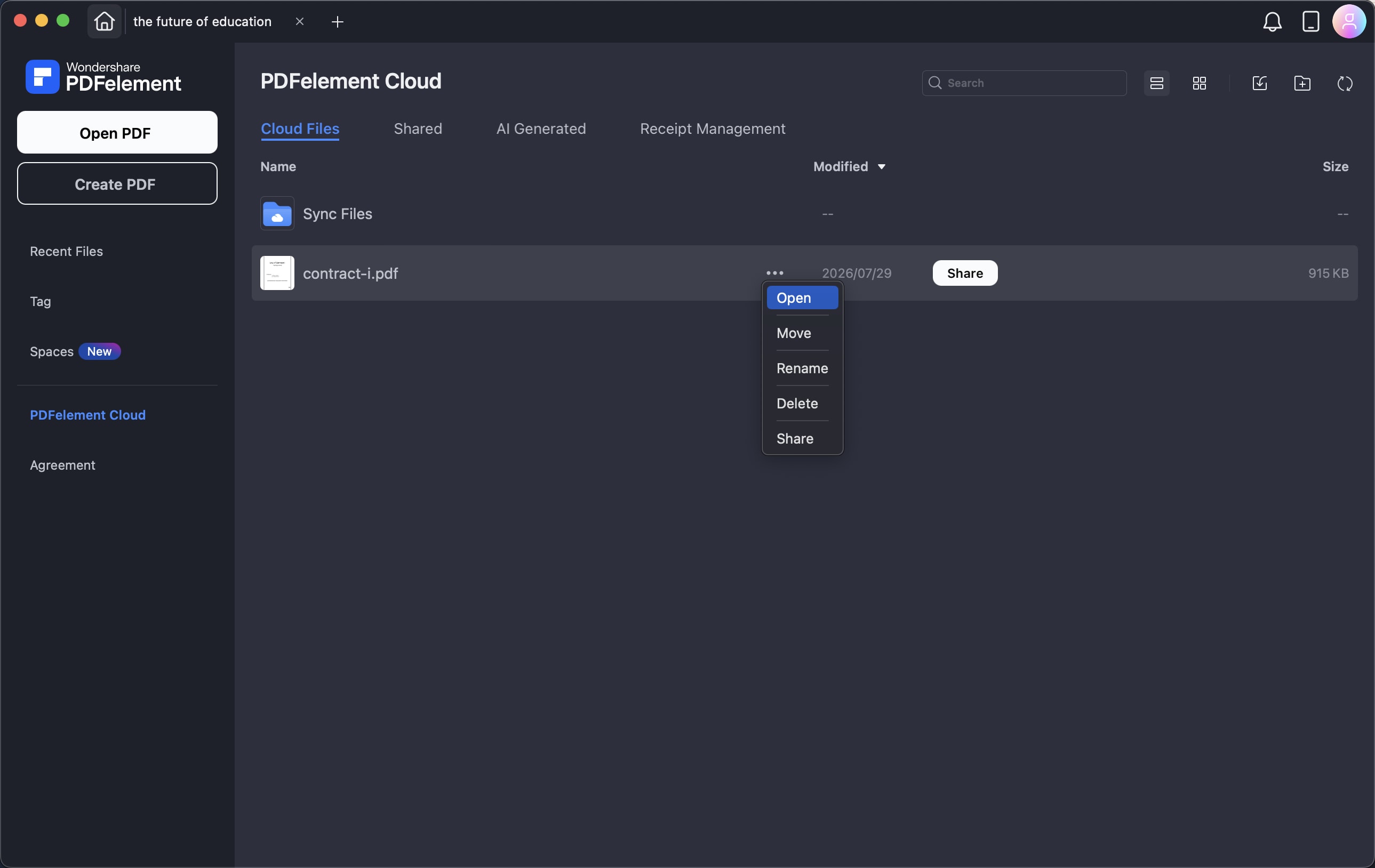The width and height of the screenshot is (1375, 868).
Task: Click the contract-i.pdf file name
Action: coord(350,274)
